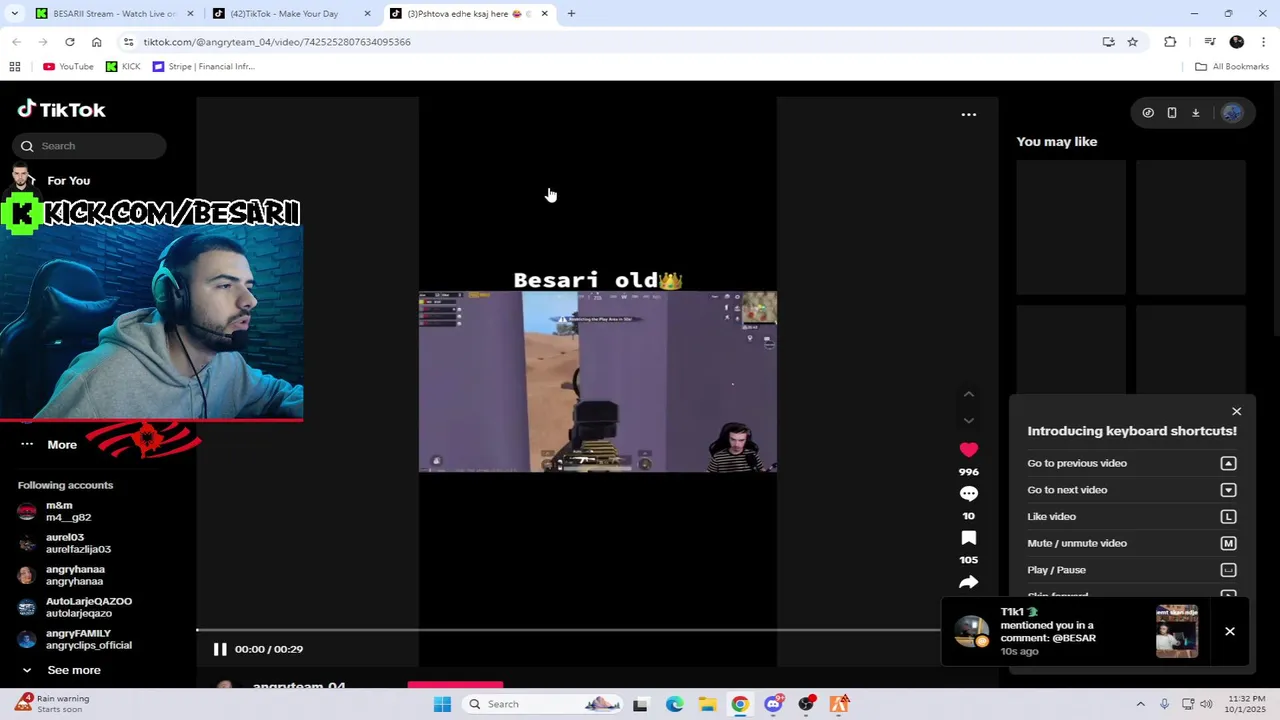Go to browser home page
This screenshot has height=720, width=1280.
click(96, 42)
